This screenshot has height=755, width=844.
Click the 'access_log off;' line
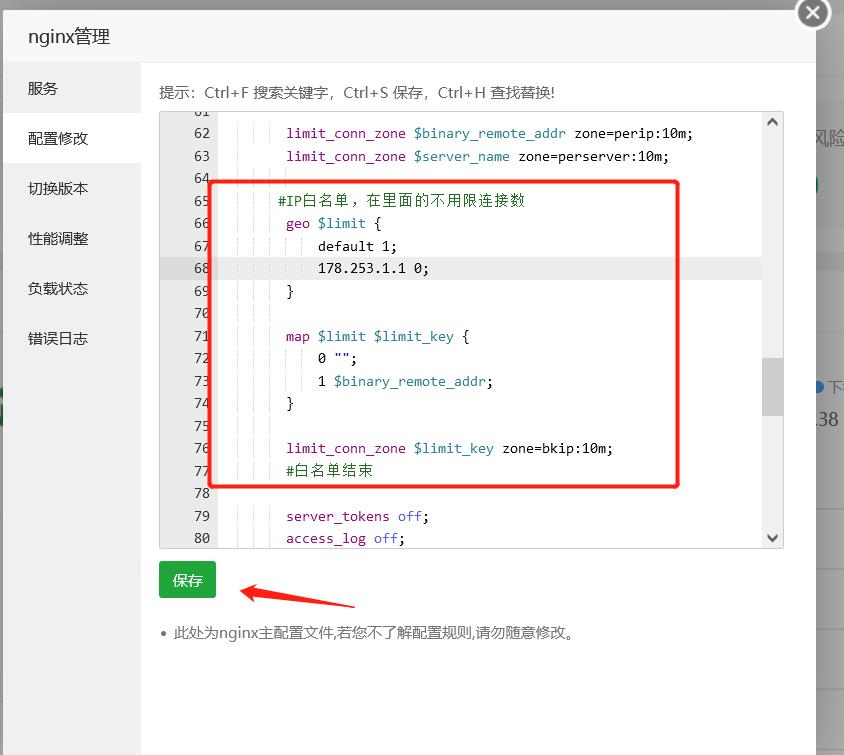(x=343, y=539)
